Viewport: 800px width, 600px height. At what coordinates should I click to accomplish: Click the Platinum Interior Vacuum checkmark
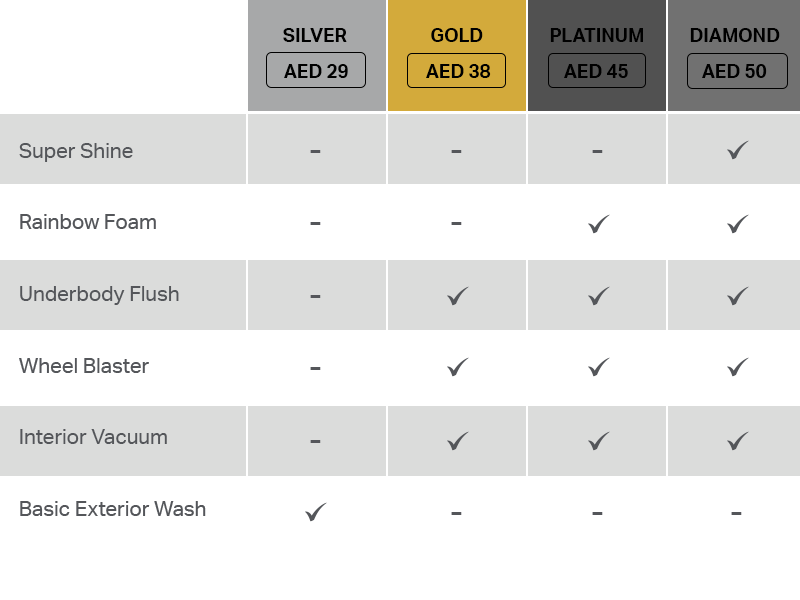click(x=598, y=441)
